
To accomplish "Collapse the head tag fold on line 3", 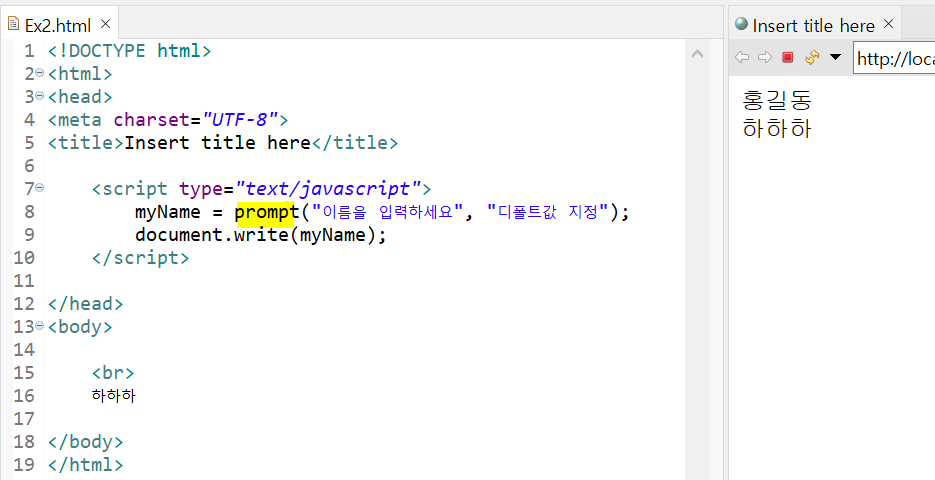I will pyautogui.click(x=39, y=95).
